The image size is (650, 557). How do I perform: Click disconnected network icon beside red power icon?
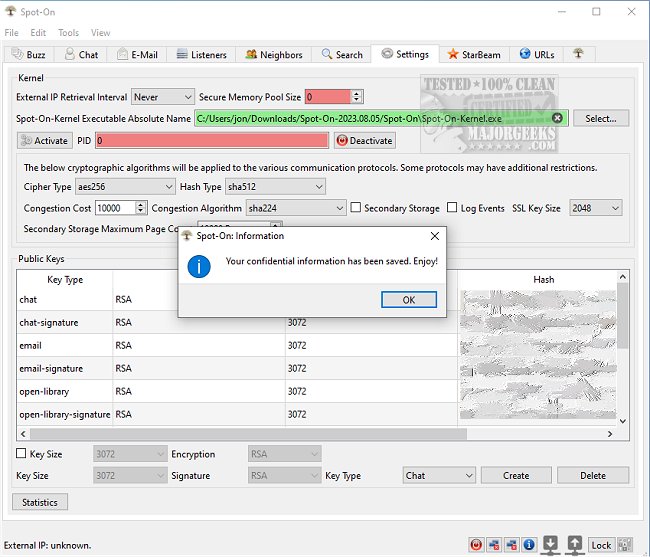494,544
